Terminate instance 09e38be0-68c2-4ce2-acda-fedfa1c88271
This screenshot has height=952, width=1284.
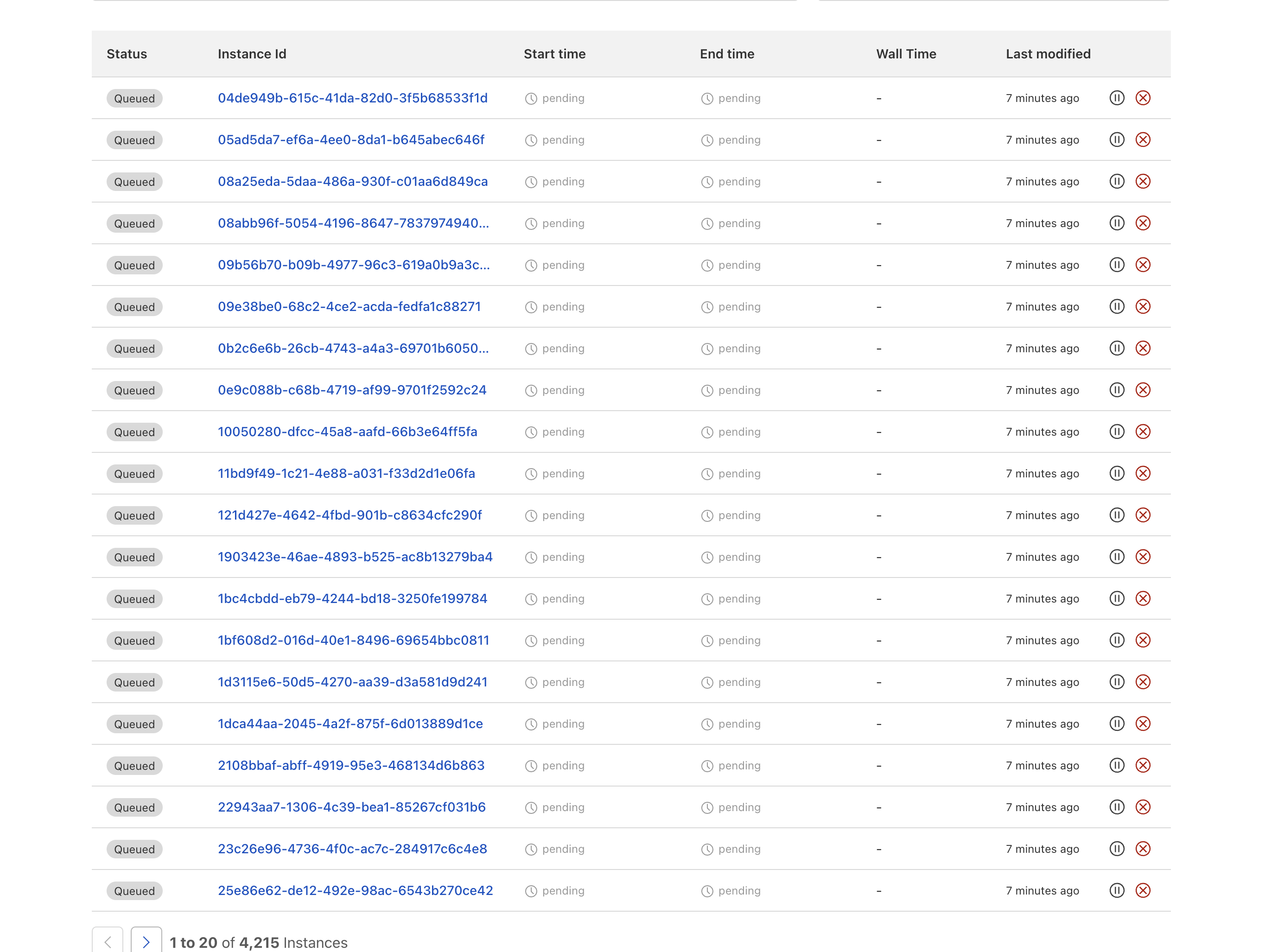pos(1142,306)
